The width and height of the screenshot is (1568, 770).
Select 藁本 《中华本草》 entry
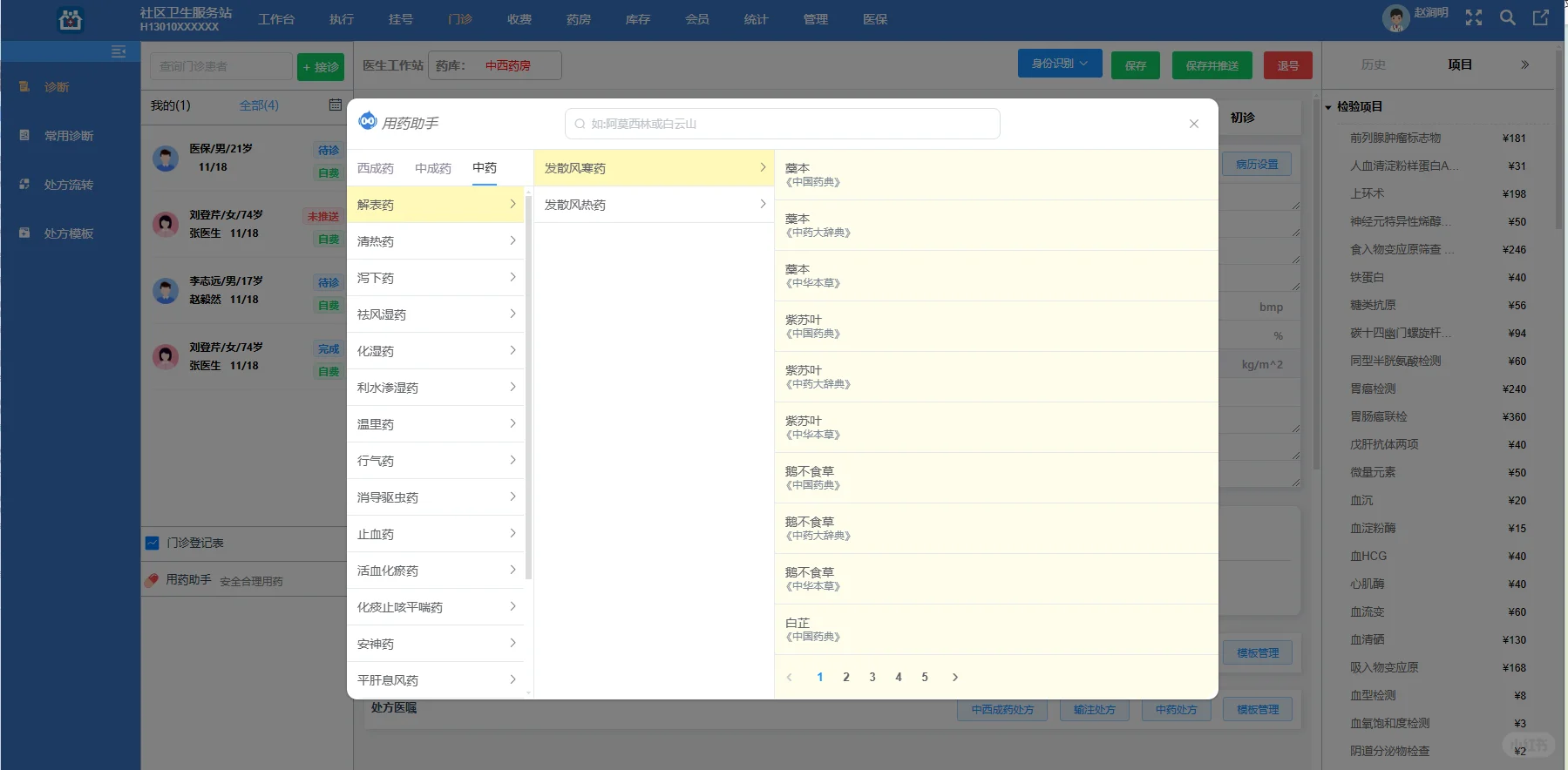click(996, 276)
